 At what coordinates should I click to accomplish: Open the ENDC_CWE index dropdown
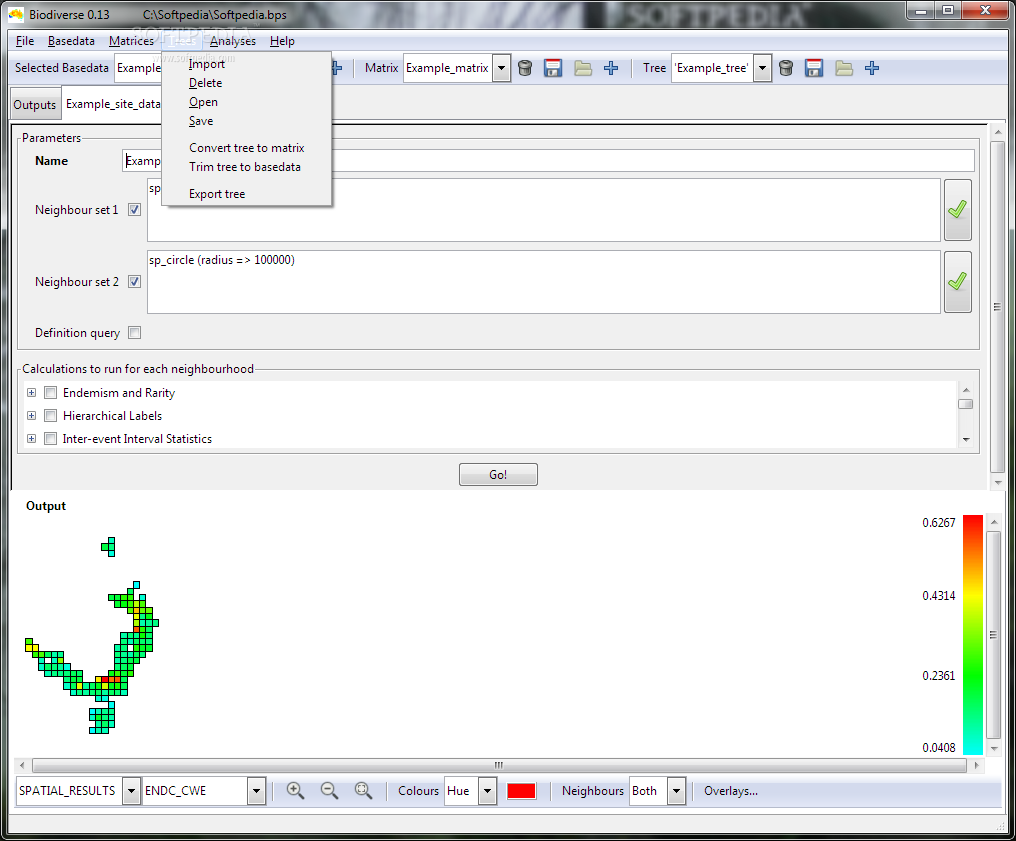[x=257, y=791]
